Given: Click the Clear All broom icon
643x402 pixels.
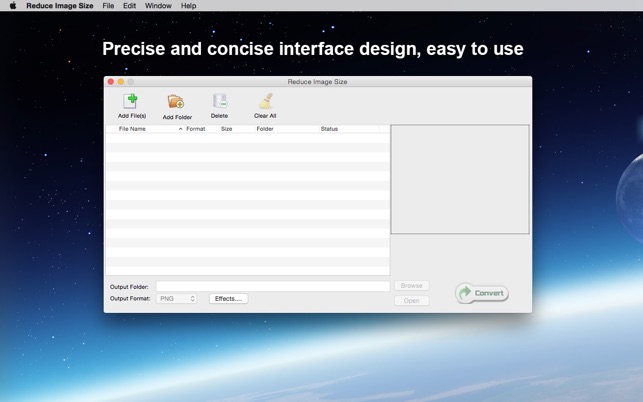Looking at the screenshot, I should pyautogui.click(x=266, y=101).
